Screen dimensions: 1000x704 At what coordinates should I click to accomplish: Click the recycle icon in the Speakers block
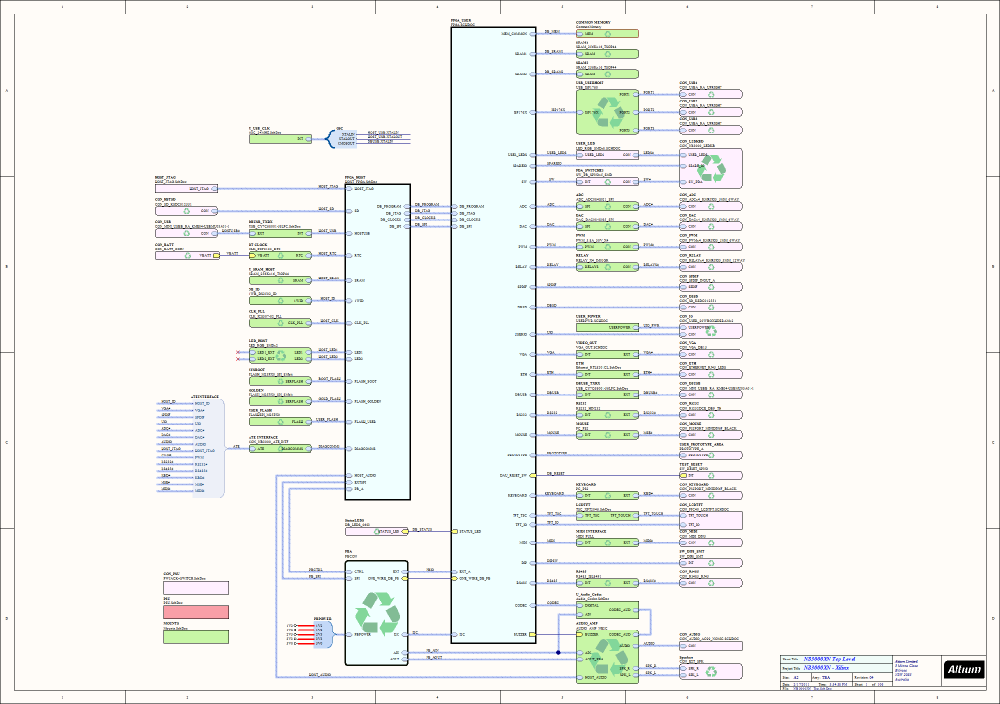pos(712,671)
